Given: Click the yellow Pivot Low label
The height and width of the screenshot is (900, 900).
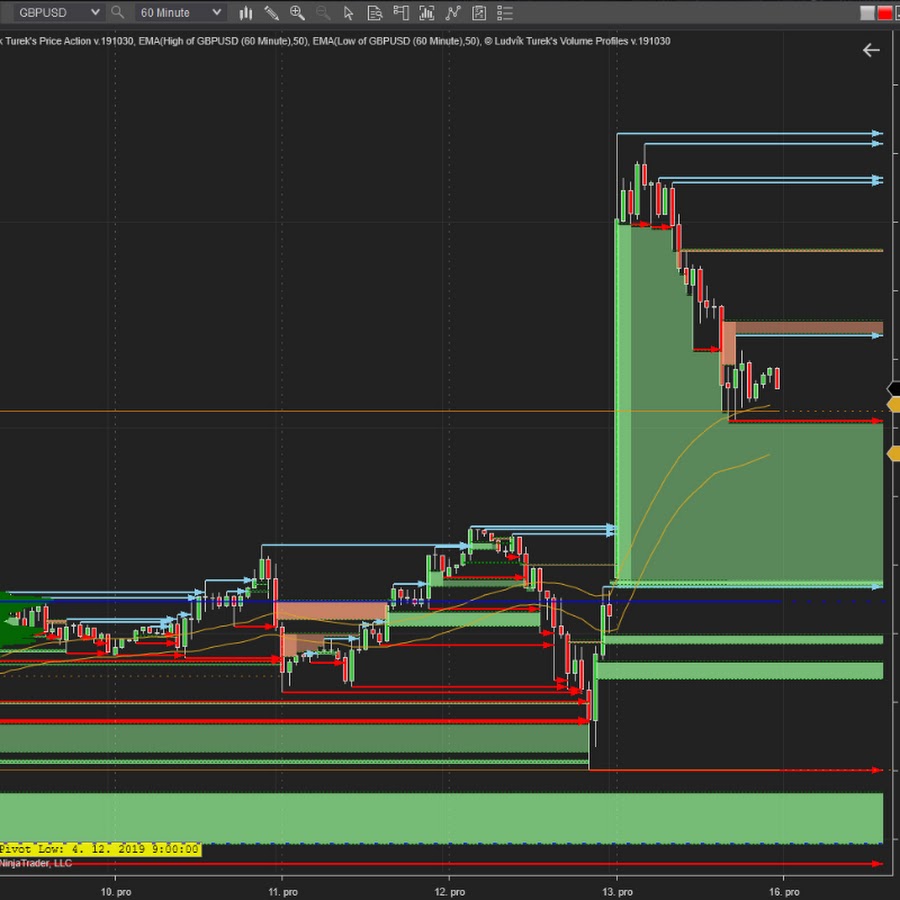Looking at the screenshot, I should coord(100,849).
